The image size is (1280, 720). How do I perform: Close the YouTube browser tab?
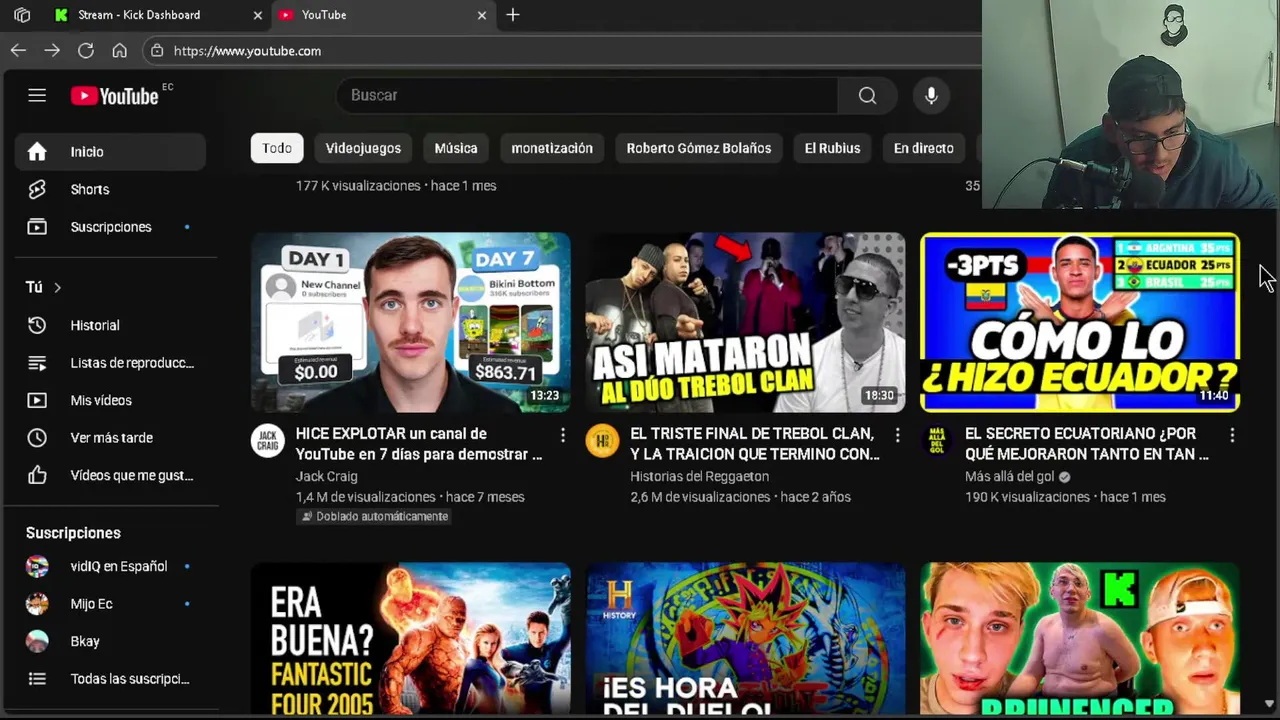tap(481, 15)
